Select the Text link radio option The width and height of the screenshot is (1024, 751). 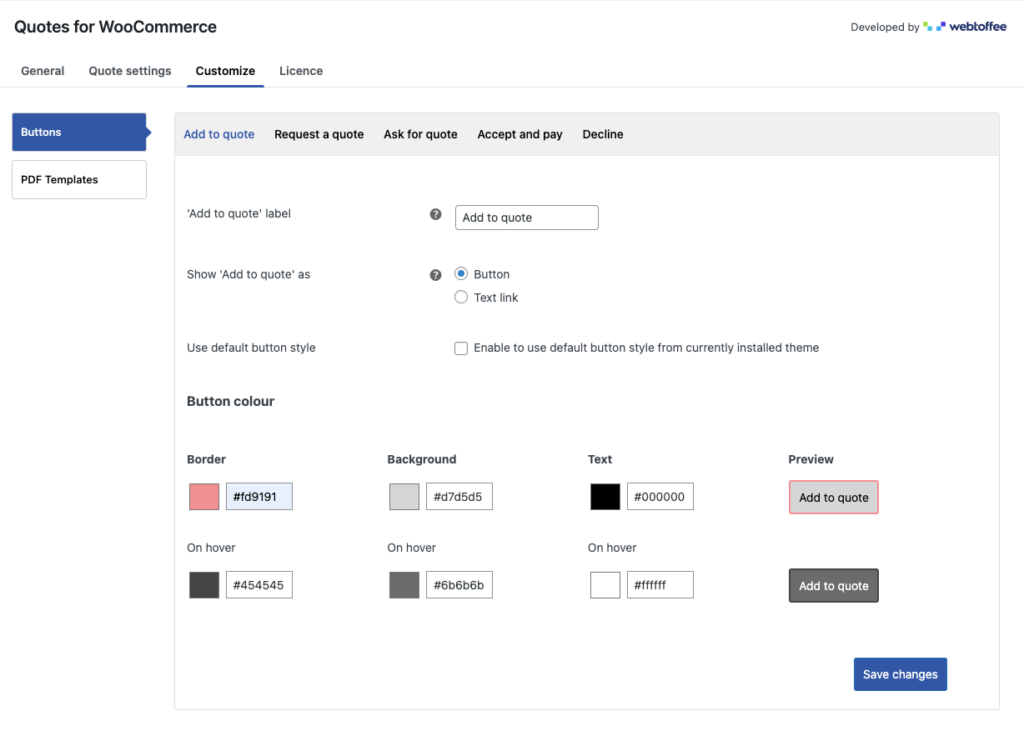461,297
